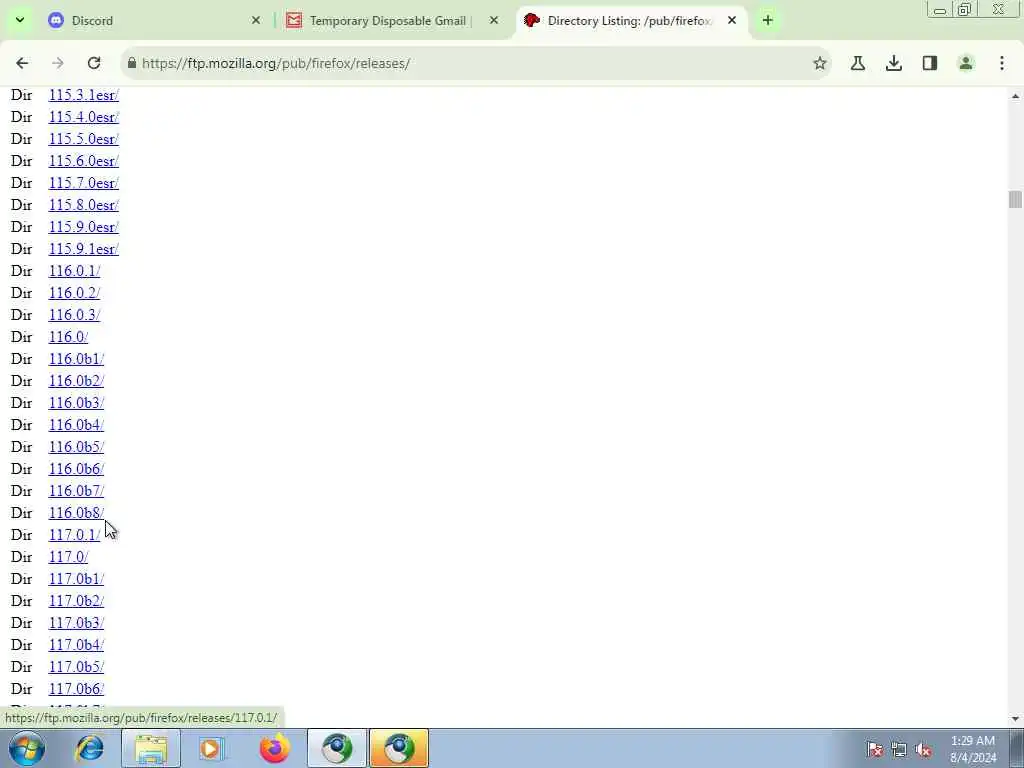
Task: Open new tab with plus button
Action: (767, 20)
